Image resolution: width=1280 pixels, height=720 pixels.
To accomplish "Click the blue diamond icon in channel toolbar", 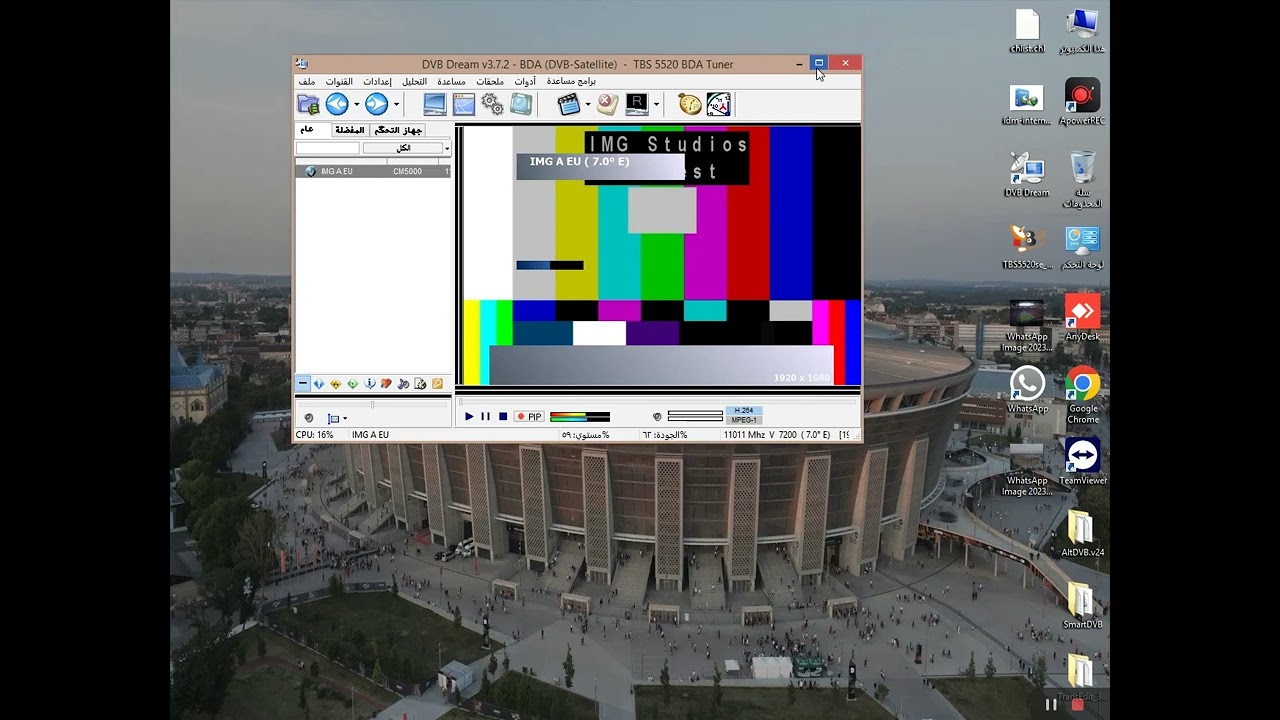I will (x=319, y=383).
